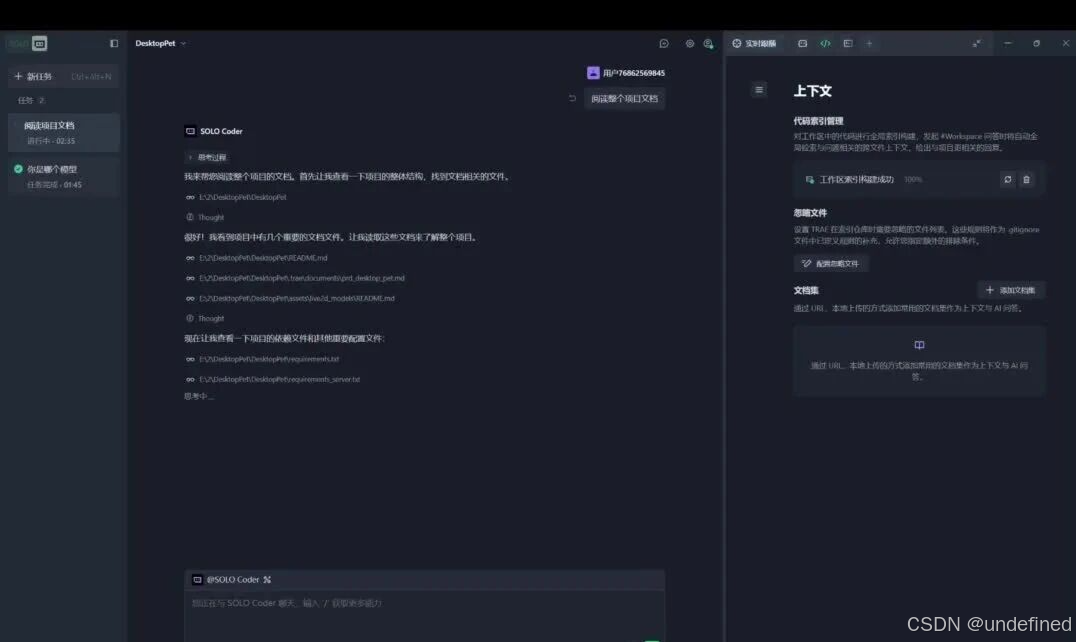
Task: Click the 代码索引管理 section title
Action: point(818,121)
